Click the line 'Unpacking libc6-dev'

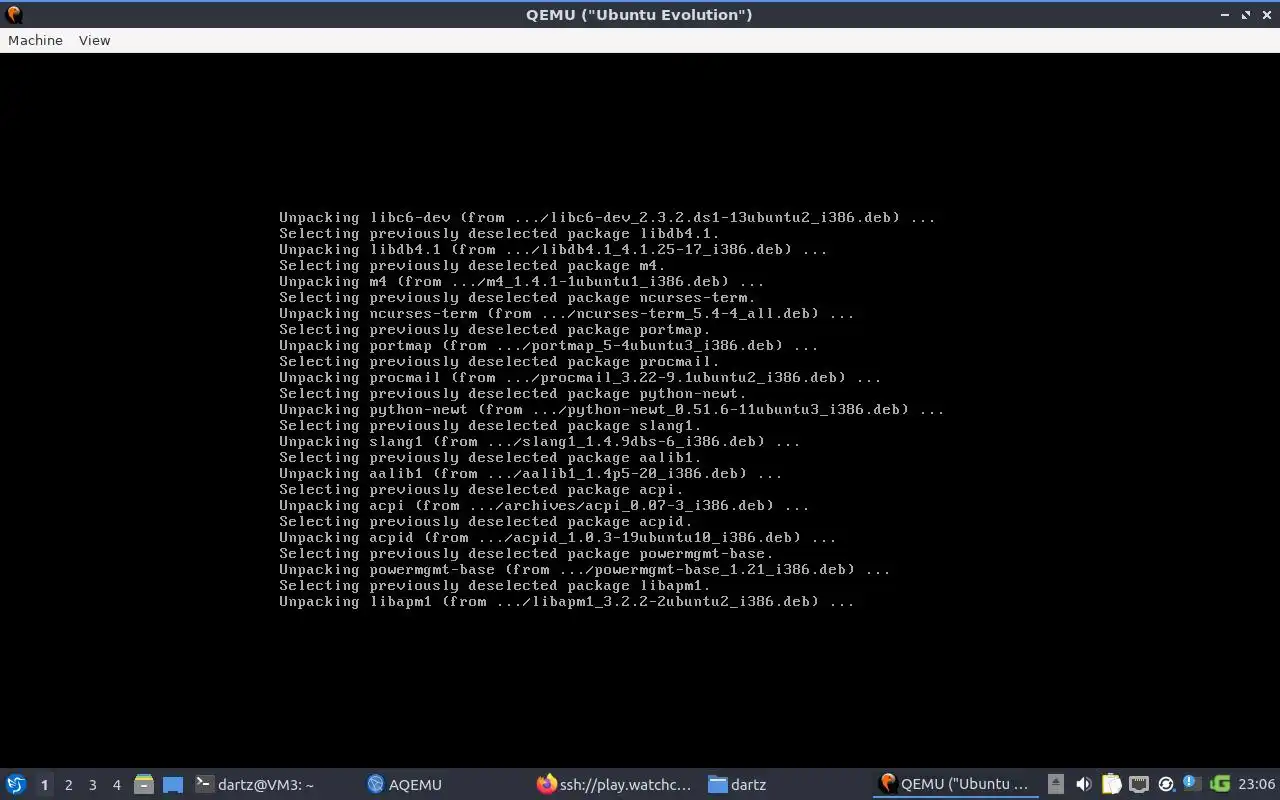pos(607,217)
